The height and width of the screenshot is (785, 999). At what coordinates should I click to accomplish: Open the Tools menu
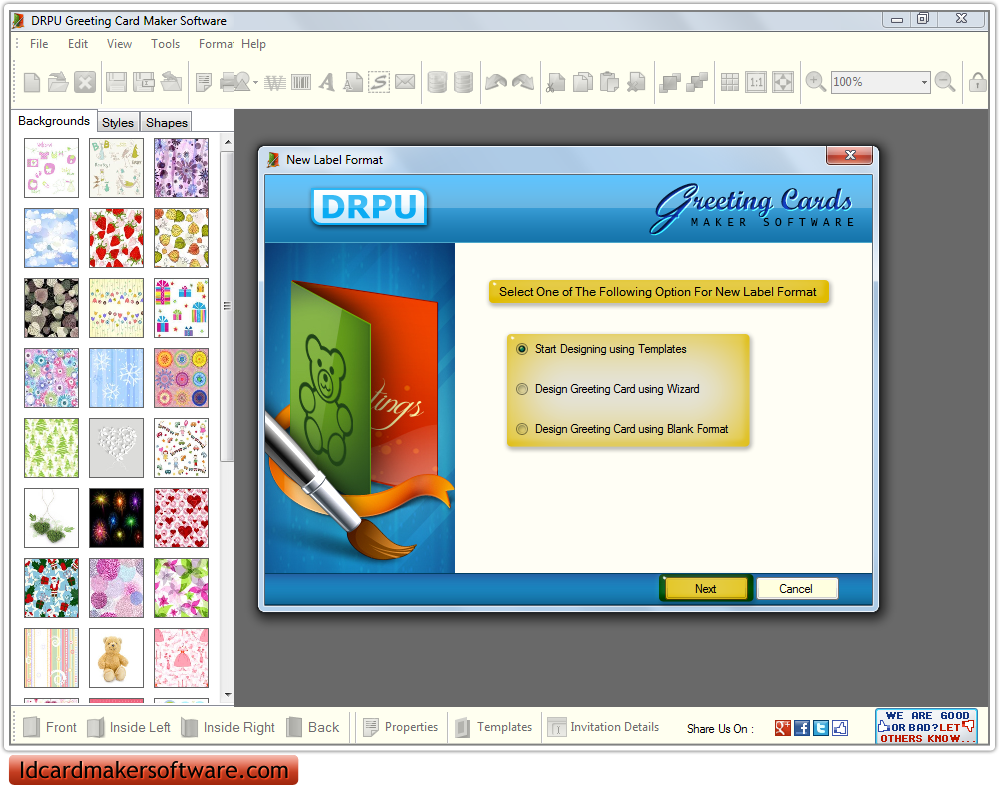point(165,44)
